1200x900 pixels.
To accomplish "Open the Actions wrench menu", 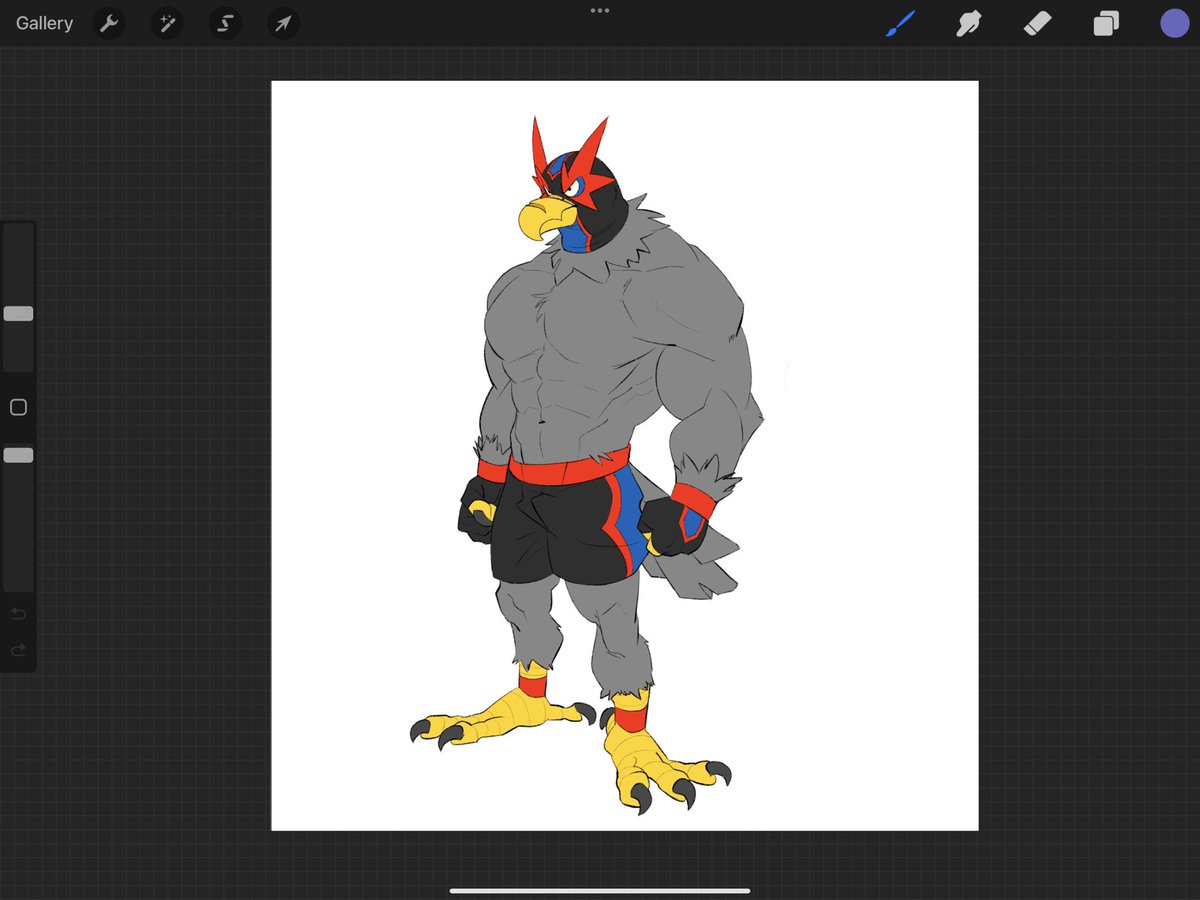I will click(109, 23).
